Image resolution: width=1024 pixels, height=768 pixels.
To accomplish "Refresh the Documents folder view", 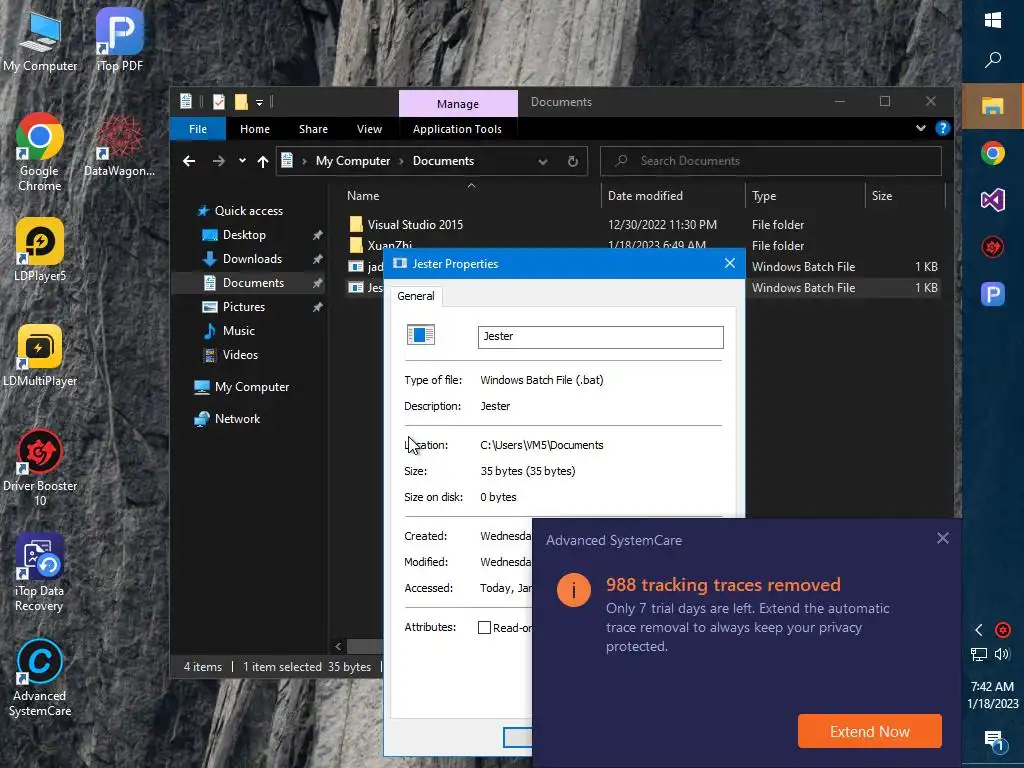I will [x=573, y=161].
